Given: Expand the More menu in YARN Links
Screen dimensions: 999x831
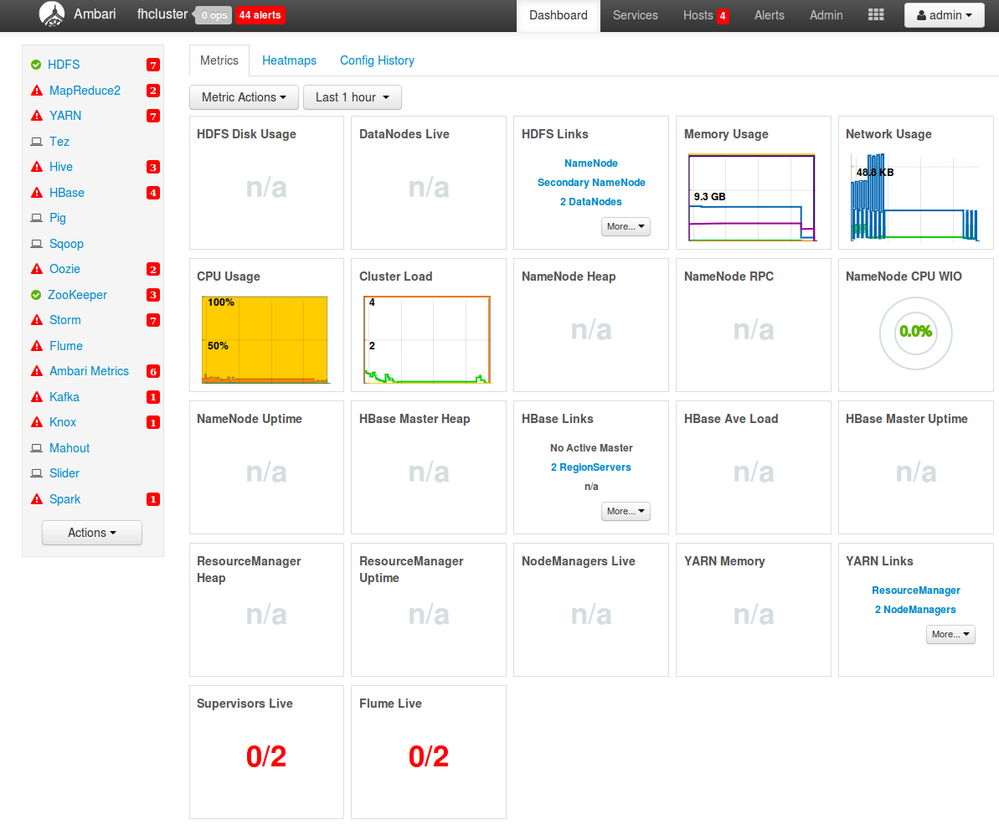Looking at the screenshot, I should (951, 634).
